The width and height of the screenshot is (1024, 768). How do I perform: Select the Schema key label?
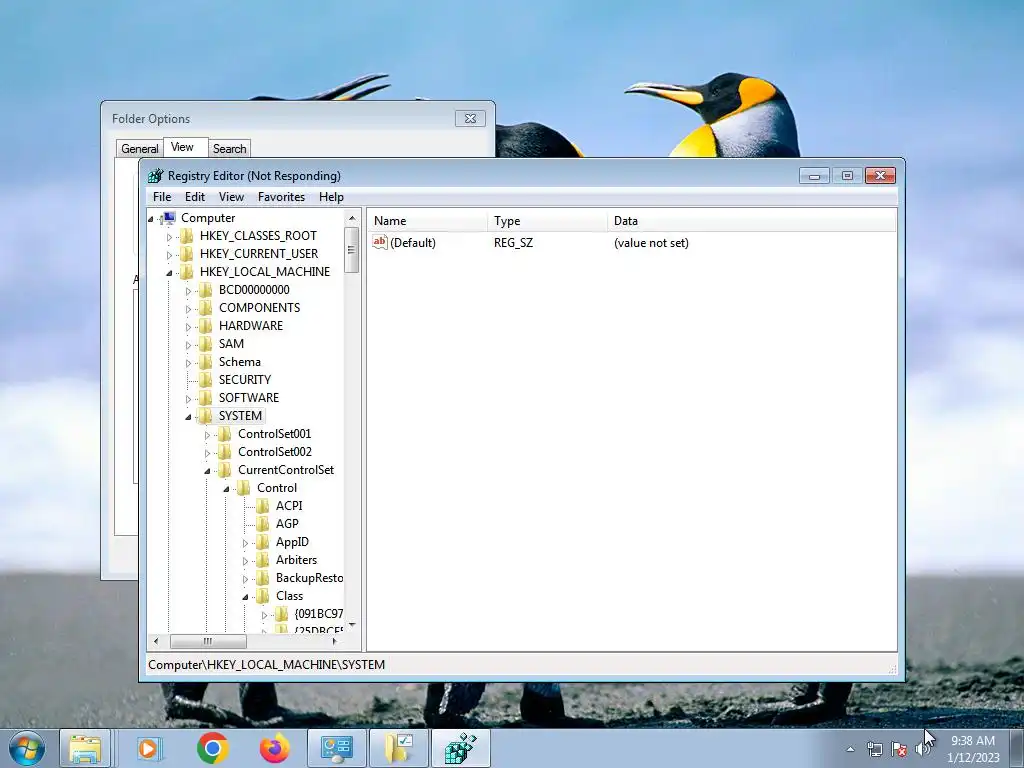pyautogui.click(x=240, y=362)
